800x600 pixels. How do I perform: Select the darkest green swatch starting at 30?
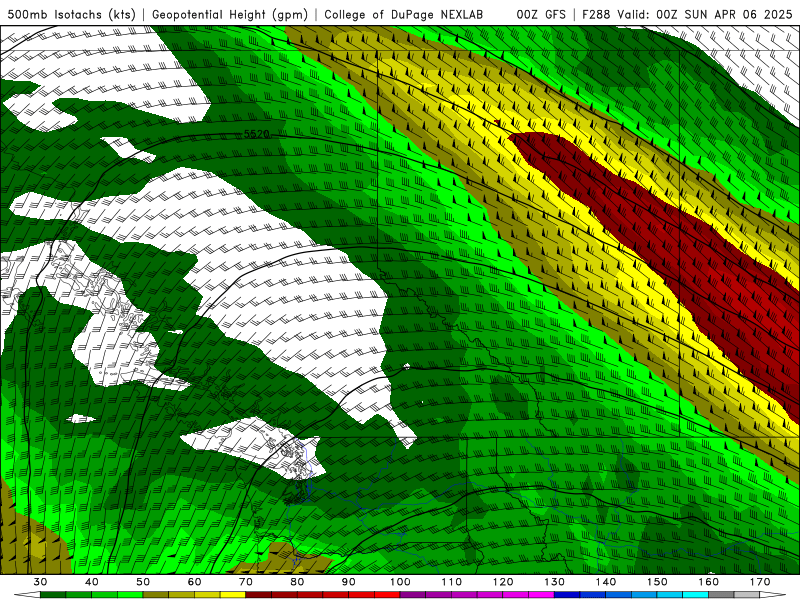(53, 595)
